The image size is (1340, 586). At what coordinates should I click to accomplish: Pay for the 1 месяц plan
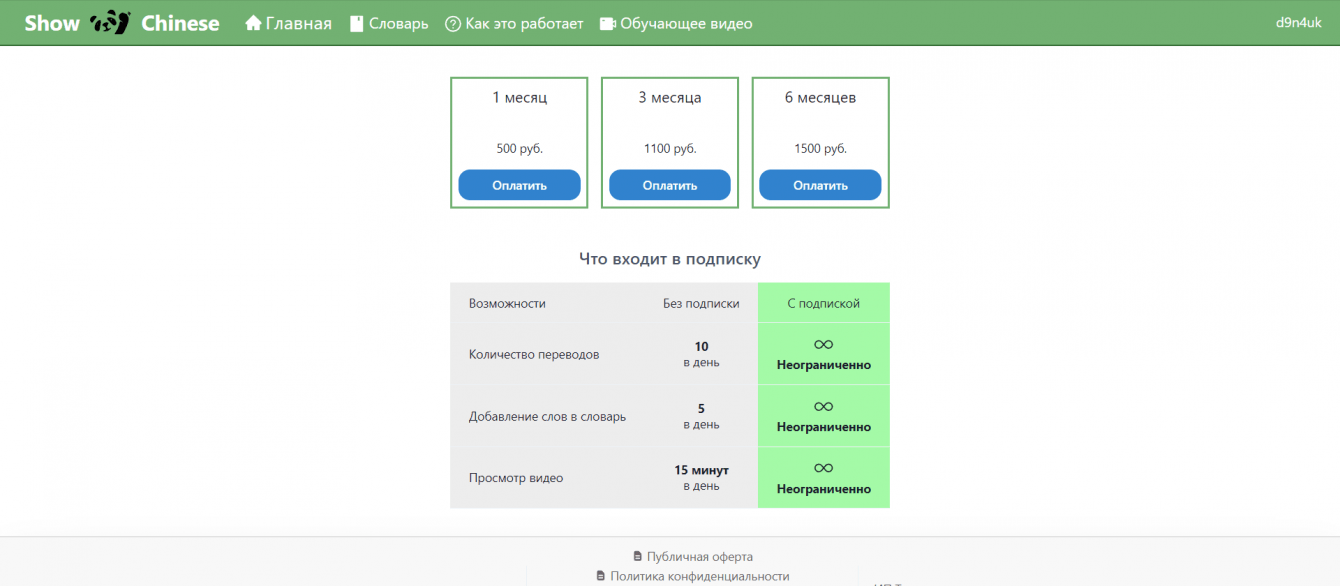[519, 185]
